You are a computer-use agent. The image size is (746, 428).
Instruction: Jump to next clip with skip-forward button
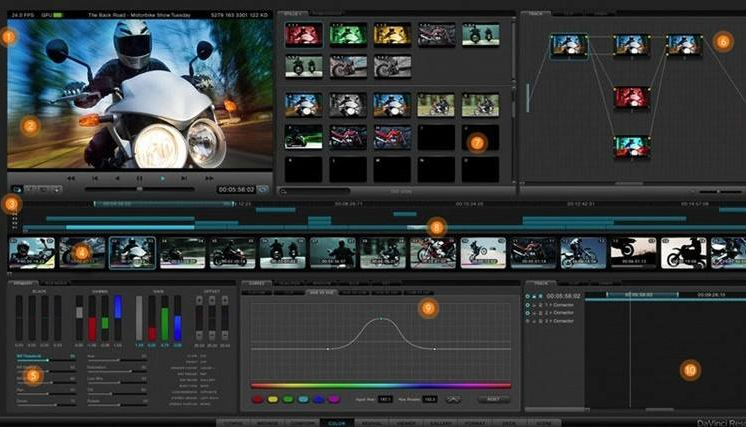pyautogui.click(x=184, y=178)
